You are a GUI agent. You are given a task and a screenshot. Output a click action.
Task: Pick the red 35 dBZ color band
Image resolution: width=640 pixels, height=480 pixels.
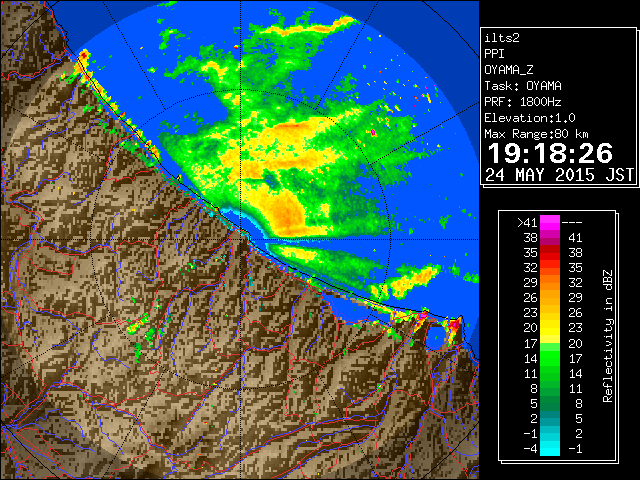point(550,253)
